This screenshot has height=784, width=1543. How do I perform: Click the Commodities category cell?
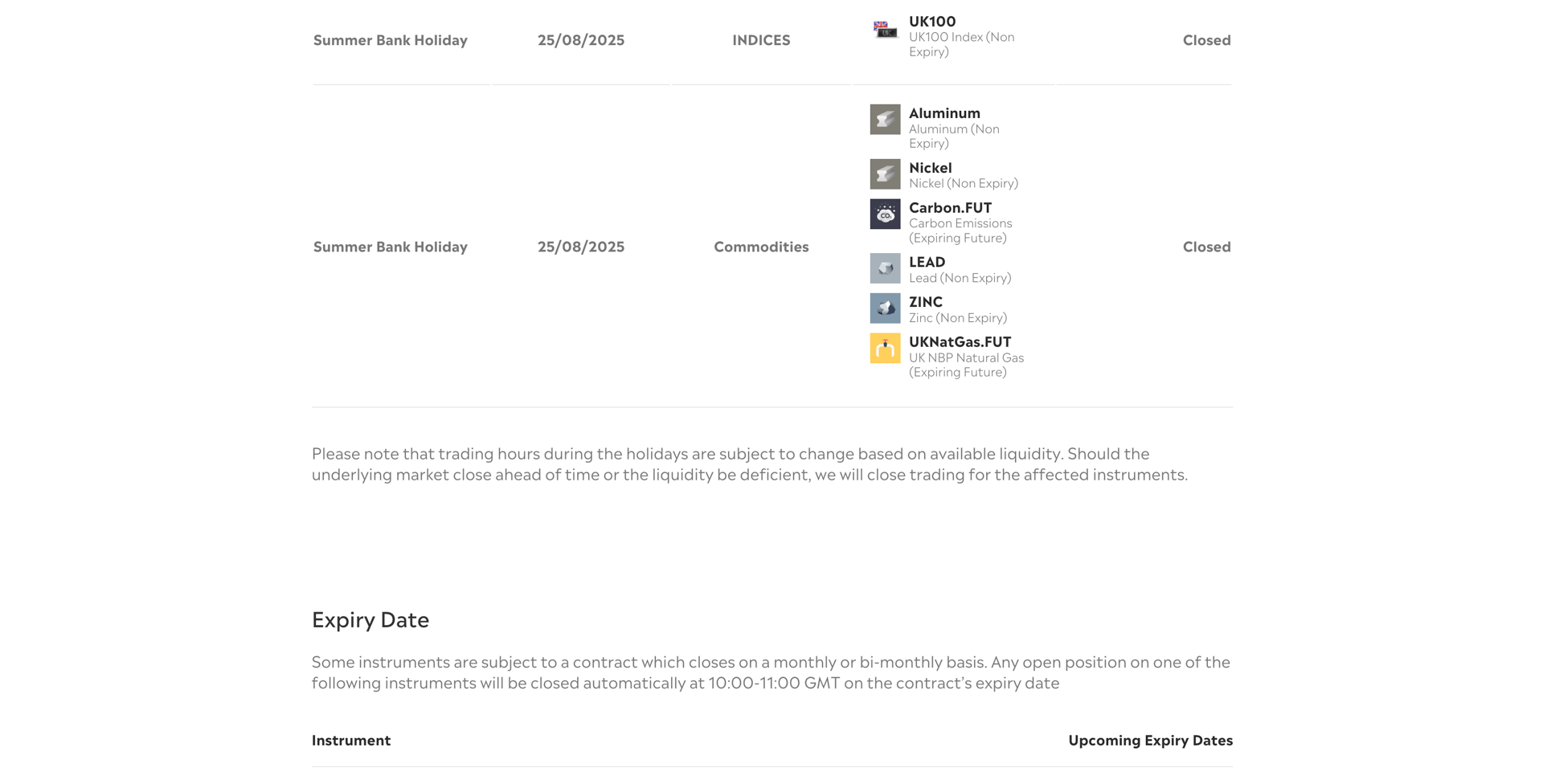pyautogui.click(x=761, y=247)
